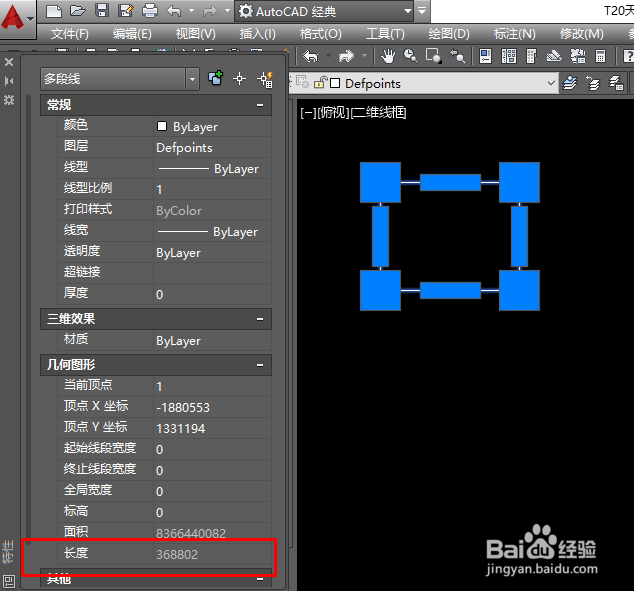Click the Layer States Manager icon
634x591 pixels.
(616, 83)
